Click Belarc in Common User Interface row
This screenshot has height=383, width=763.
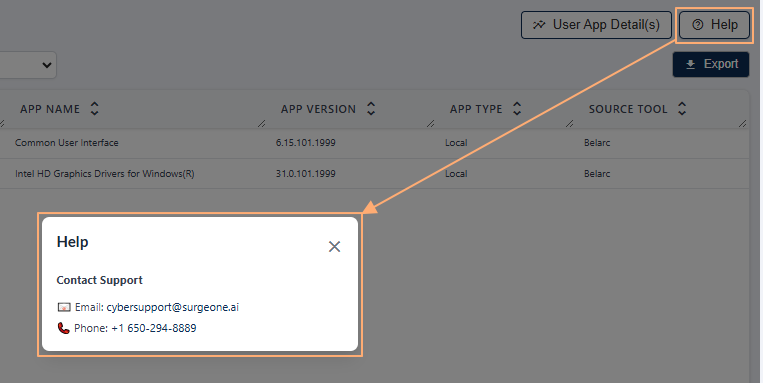(597, 143)
